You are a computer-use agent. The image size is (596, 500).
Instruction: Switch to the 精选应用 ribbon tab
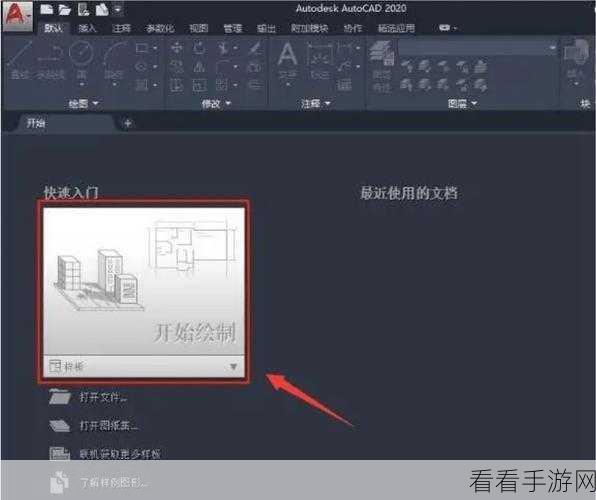pyautogui.click(x=396, y=28)
